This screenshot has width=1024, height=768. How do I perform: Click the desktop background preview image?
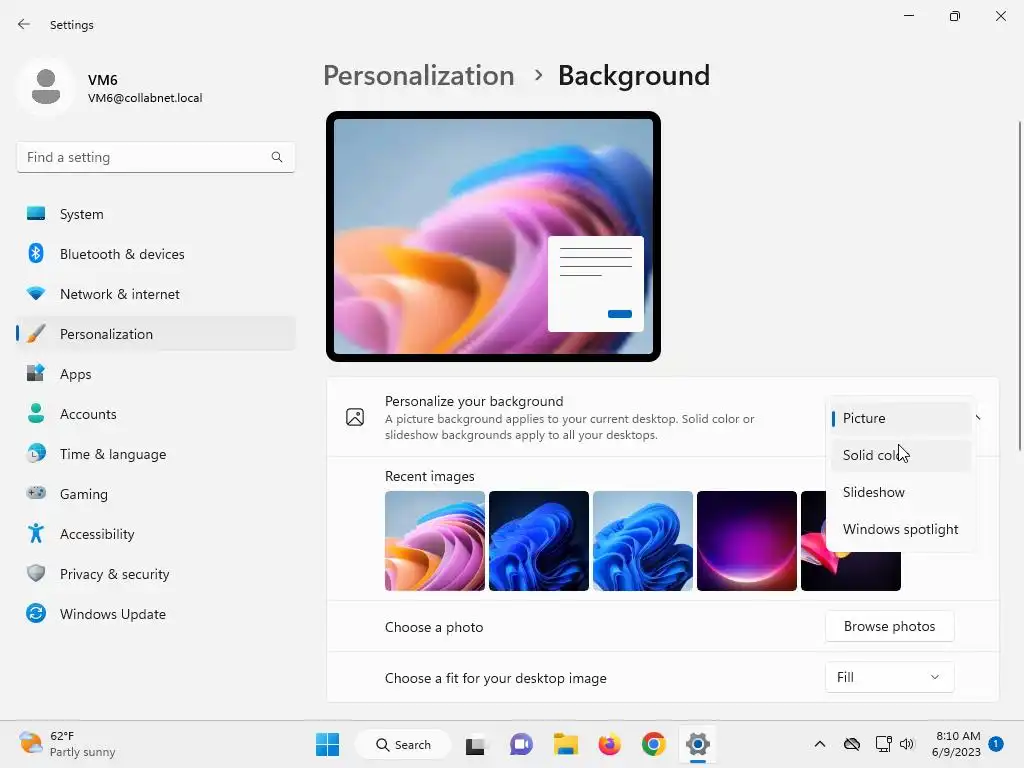pyautogui.click(x=493, y=236)
